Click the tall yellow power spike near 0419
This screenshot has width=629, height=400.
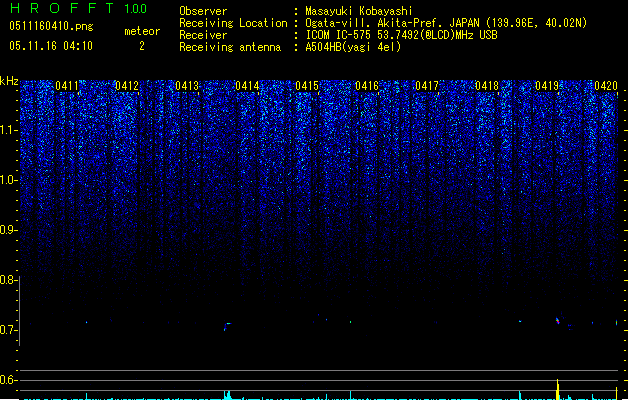[x=558, y=389]
